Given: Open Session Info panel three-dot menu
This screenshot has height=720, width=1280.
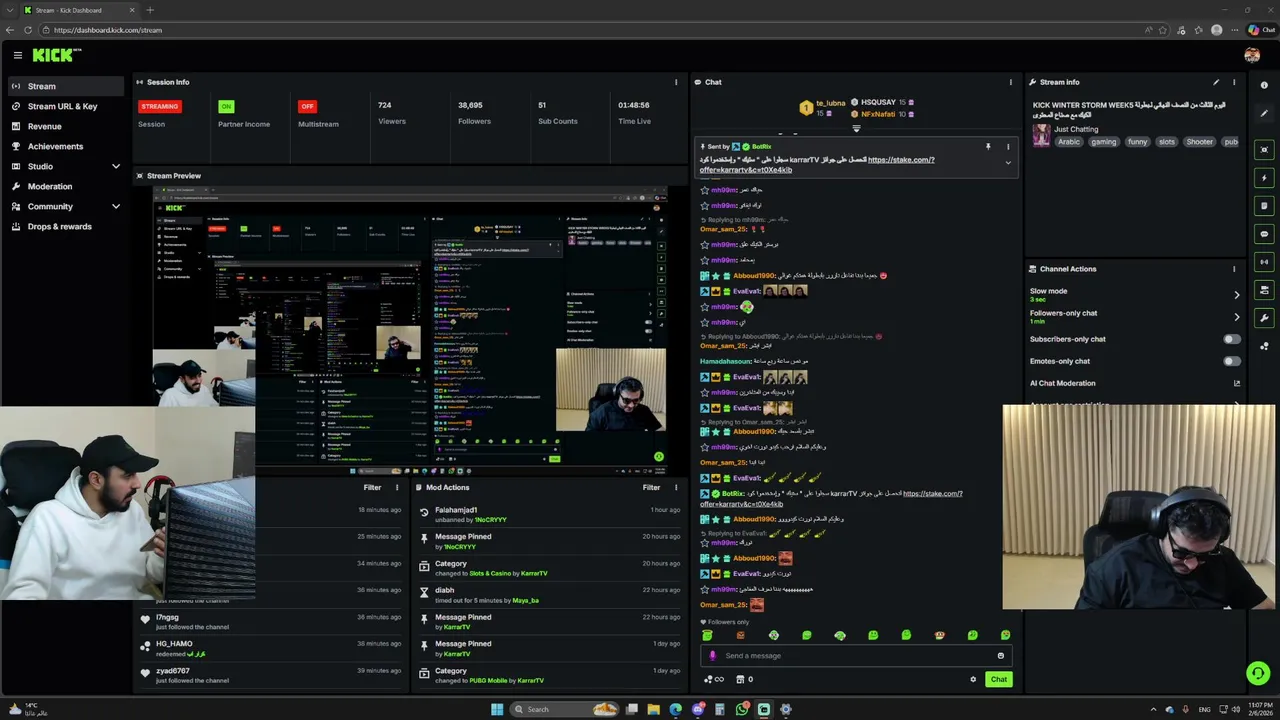Looking at the screenshot, I should (676, 82).
